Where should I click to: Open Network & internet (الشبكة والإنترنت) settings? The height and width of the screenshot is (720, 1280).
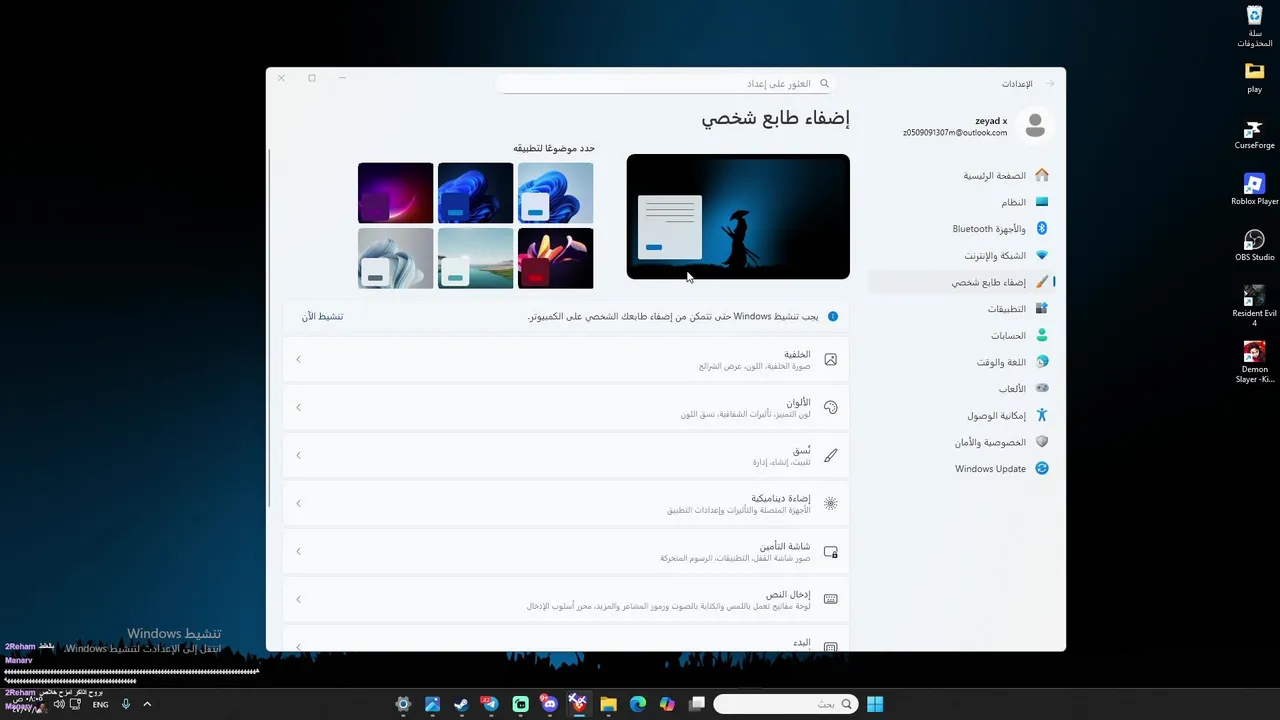[x=962, y=256]
